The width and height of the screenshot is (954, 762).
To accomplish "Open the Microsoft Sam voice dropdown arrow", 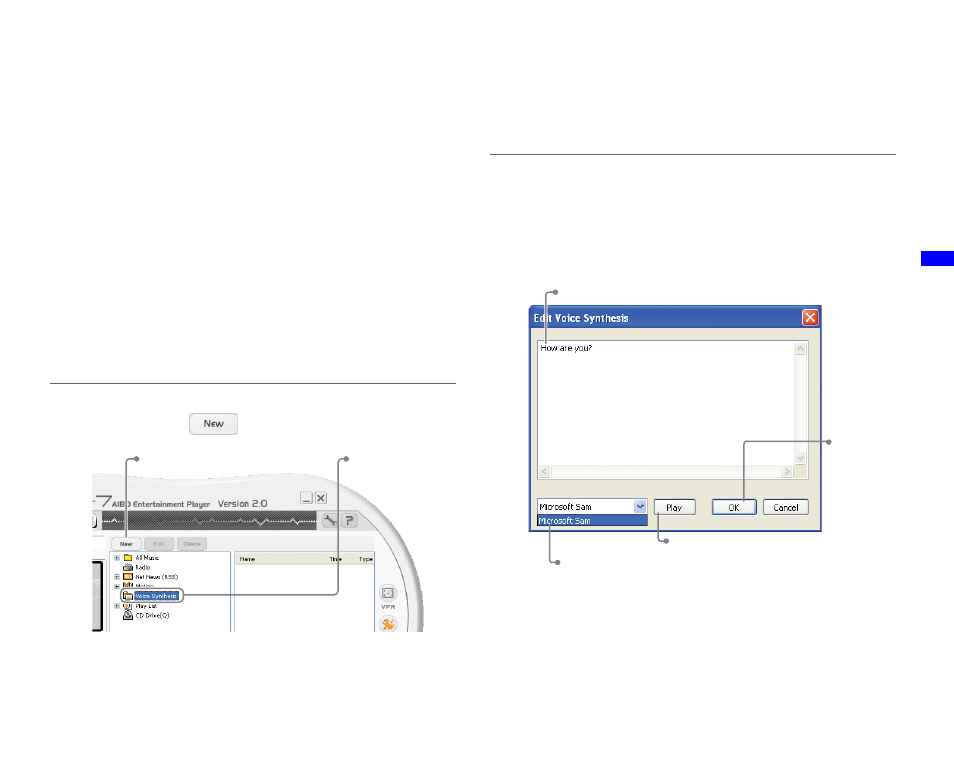I will pos(640,506).
